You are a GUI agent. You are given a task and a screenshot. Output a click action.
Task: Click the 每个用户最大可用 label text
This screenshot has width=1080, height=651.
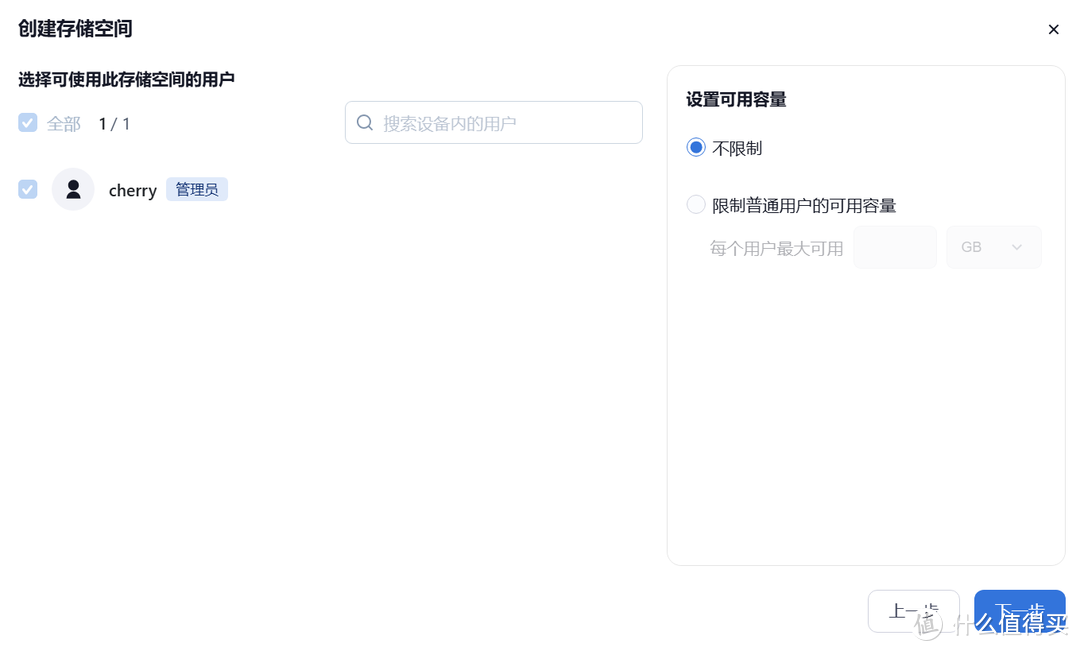click(x=776, y=248)
